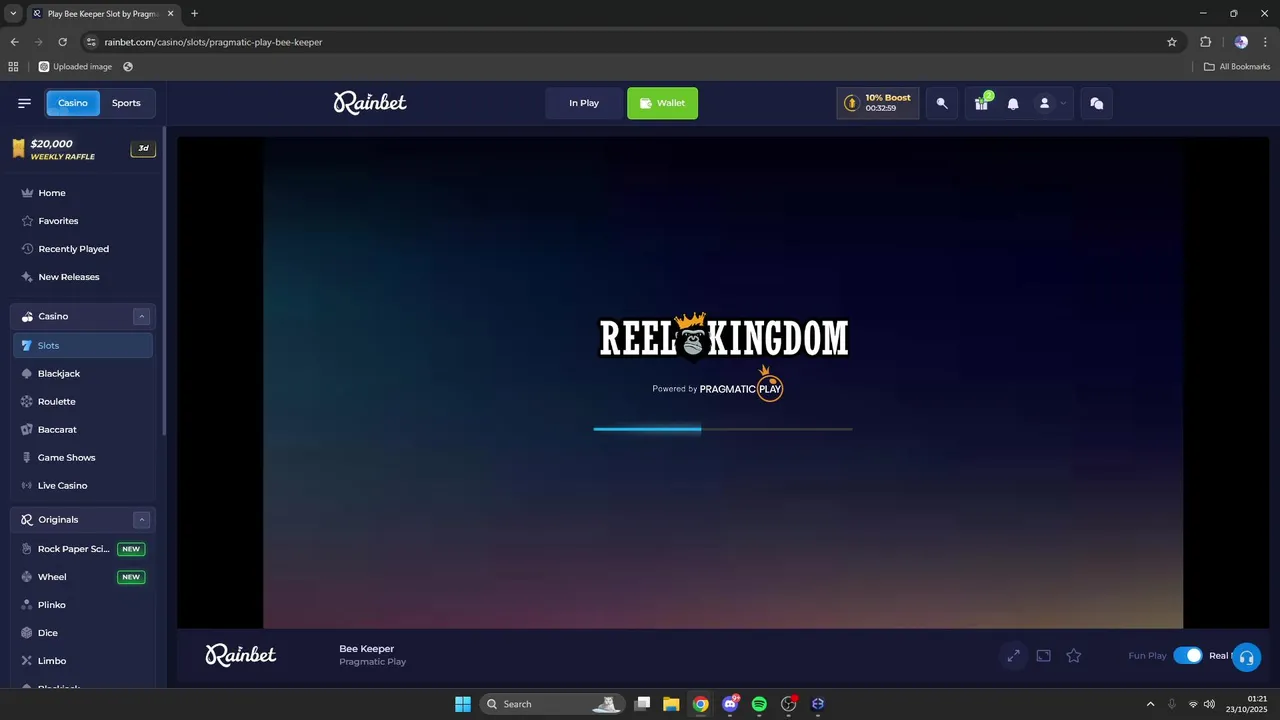Select Roulette in the sidebar
The width and height of the screenshot is (1280, 720).
pyautogui.click(x=83, y=401)
